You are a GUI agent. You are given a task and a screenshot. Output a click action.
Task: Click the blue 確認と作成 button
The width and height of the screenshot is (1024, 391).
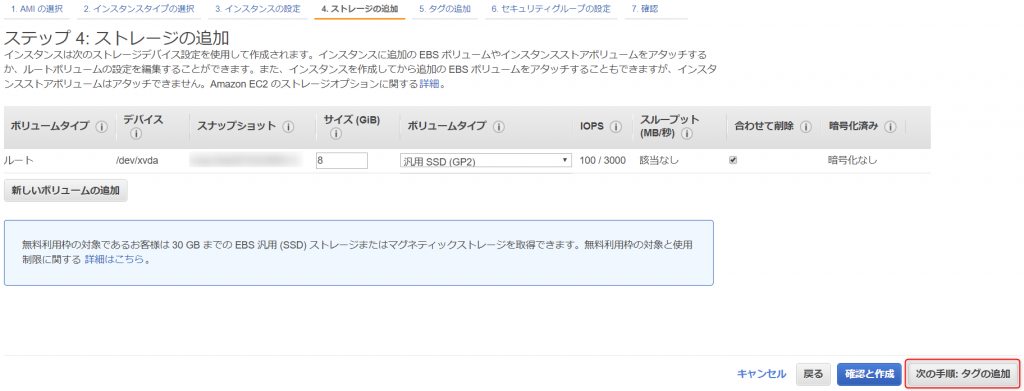click(x=869, y=374)
